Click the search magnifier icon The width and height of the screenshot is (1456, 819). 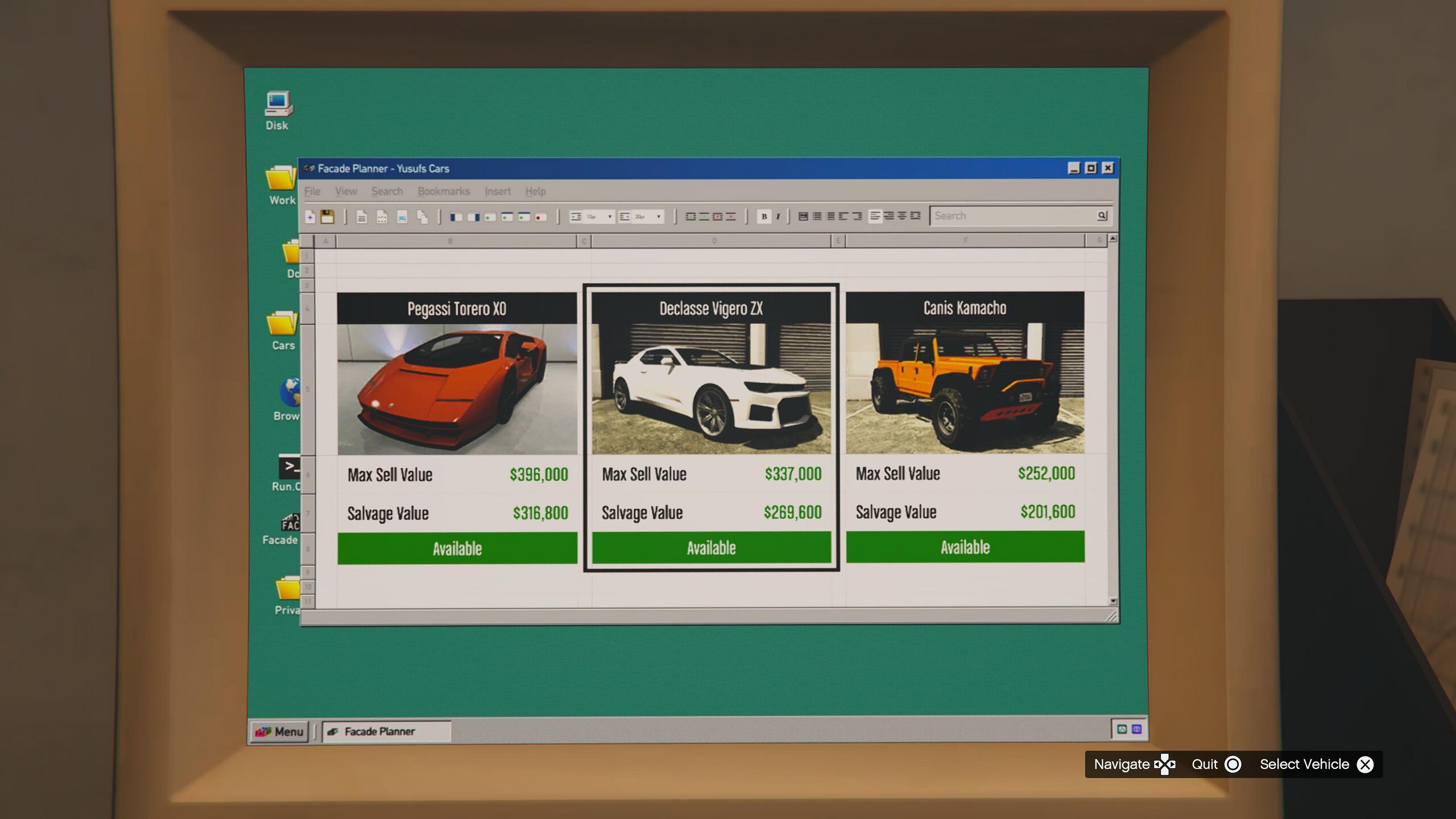(1102, 216)
